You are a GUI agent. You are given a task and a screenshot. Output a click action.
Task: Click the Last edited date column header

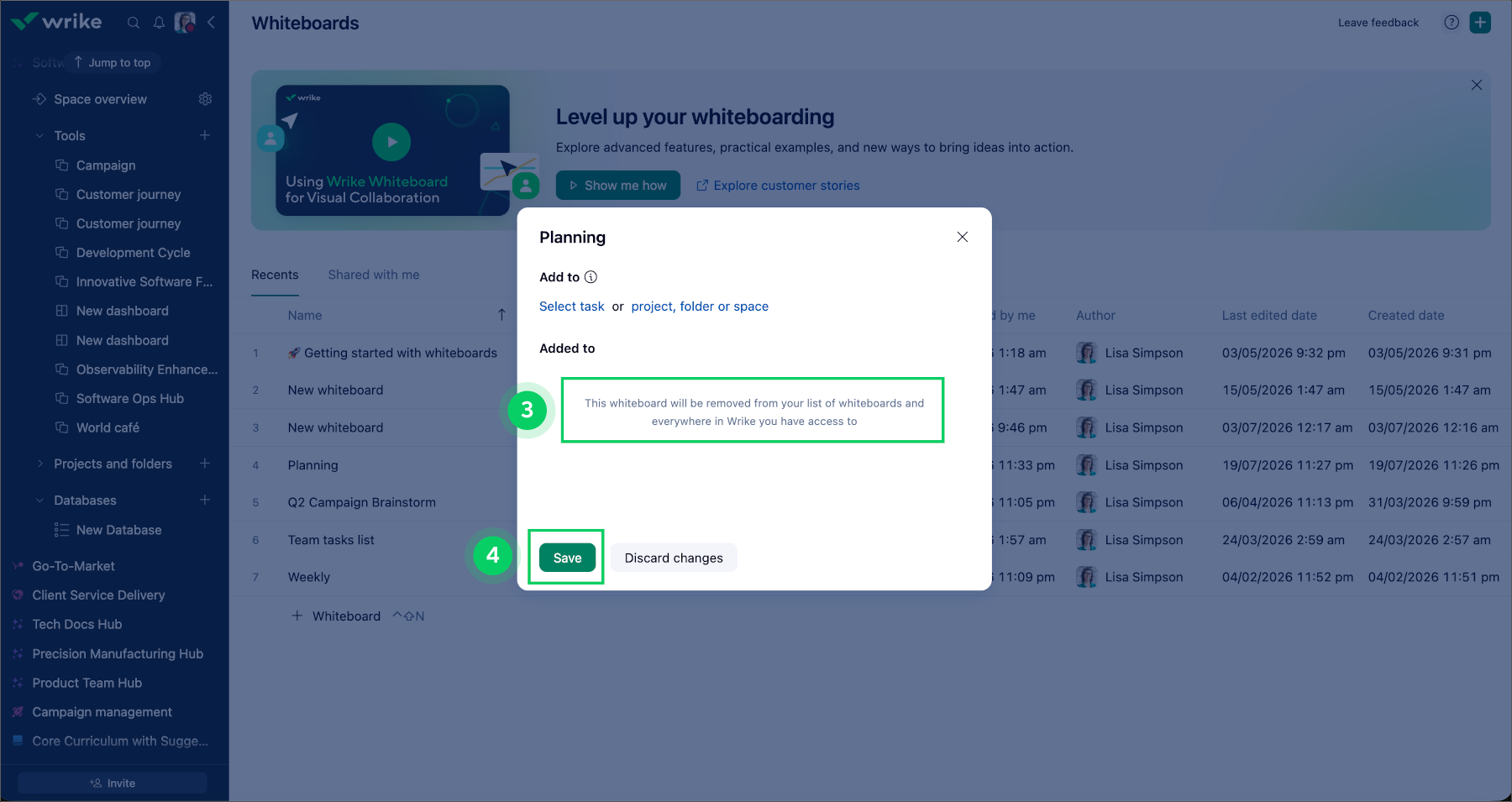click(1269, 316)
